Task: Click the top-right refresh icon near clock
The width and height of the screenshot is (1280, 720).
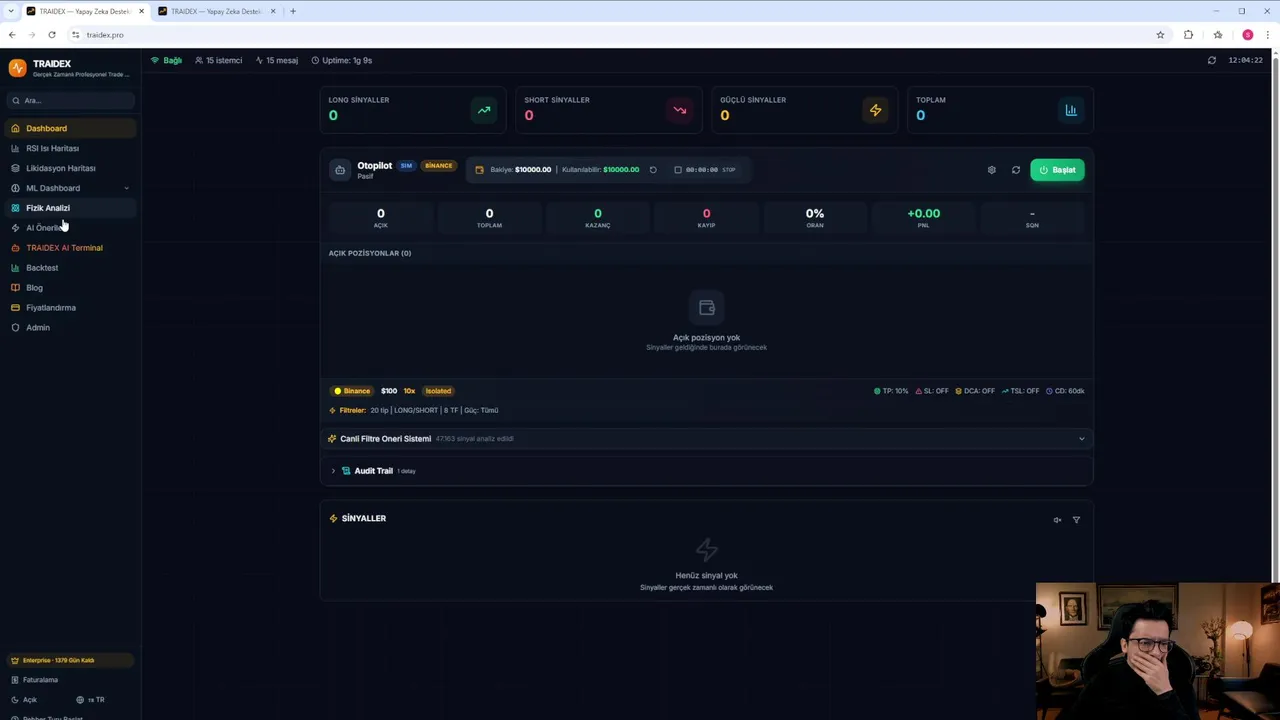Action: (1212, 60)
